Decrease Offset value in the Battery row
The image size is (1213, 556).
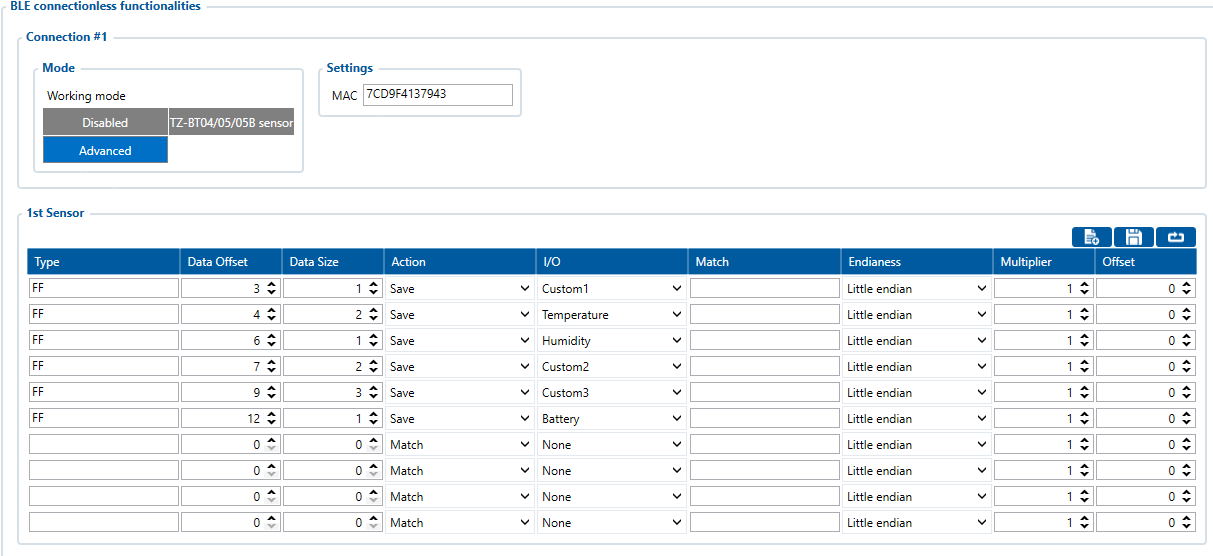[x=1186, y=423]
